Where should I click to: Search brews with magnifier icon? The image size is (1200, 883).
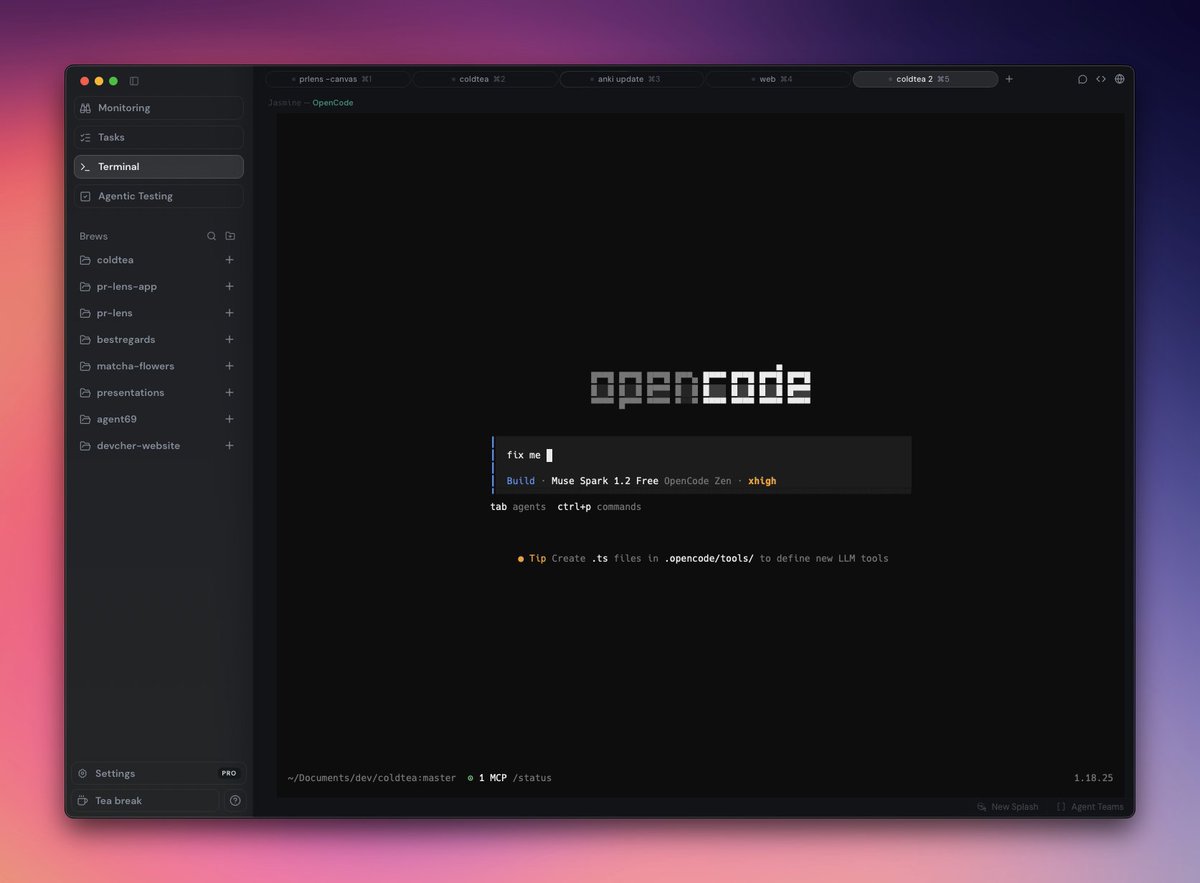[211, 236]
